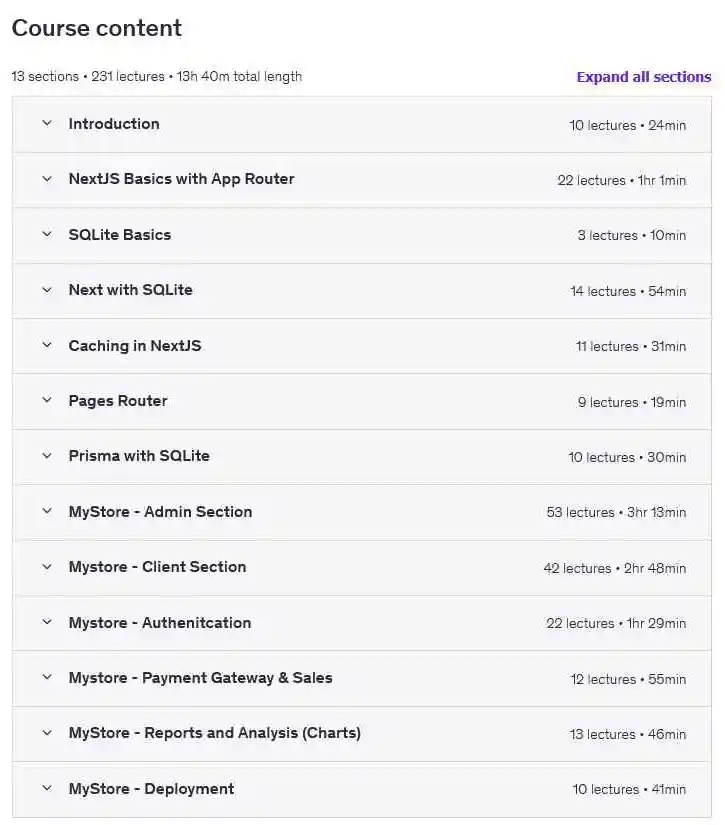Click the 42 lectures 2hr 48min label

614,568
